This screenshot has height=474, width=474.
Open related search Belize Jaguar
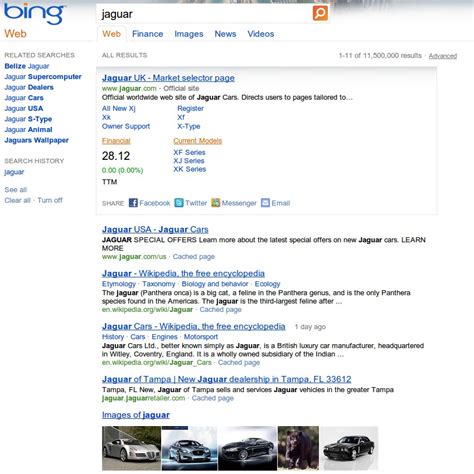click(27, 66)
